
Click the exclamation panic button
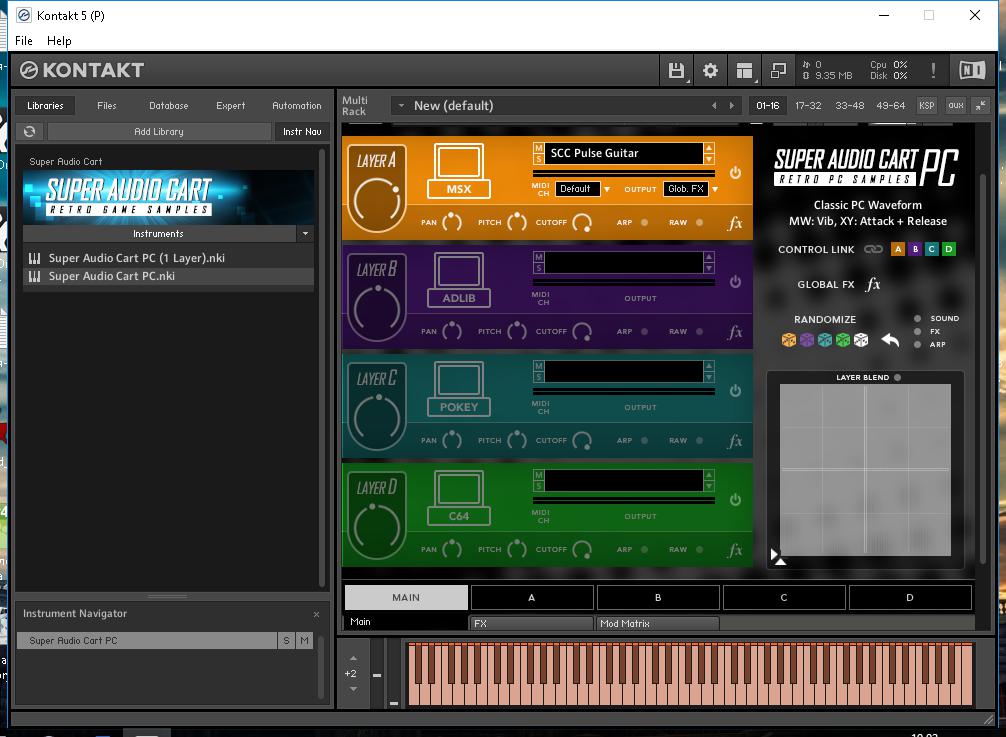[x=933, y=70]
